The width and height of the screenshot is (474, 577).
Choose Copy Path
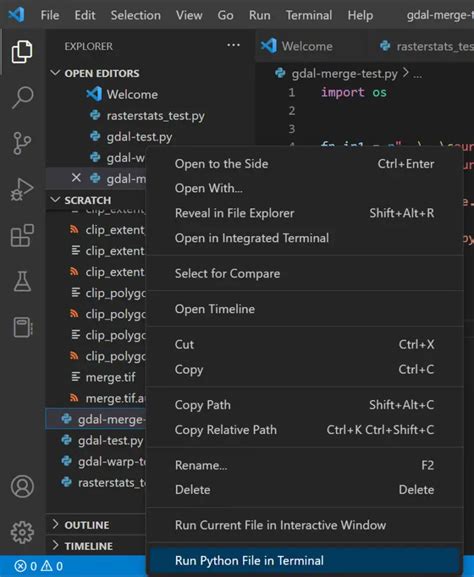(x=304, y=405)
